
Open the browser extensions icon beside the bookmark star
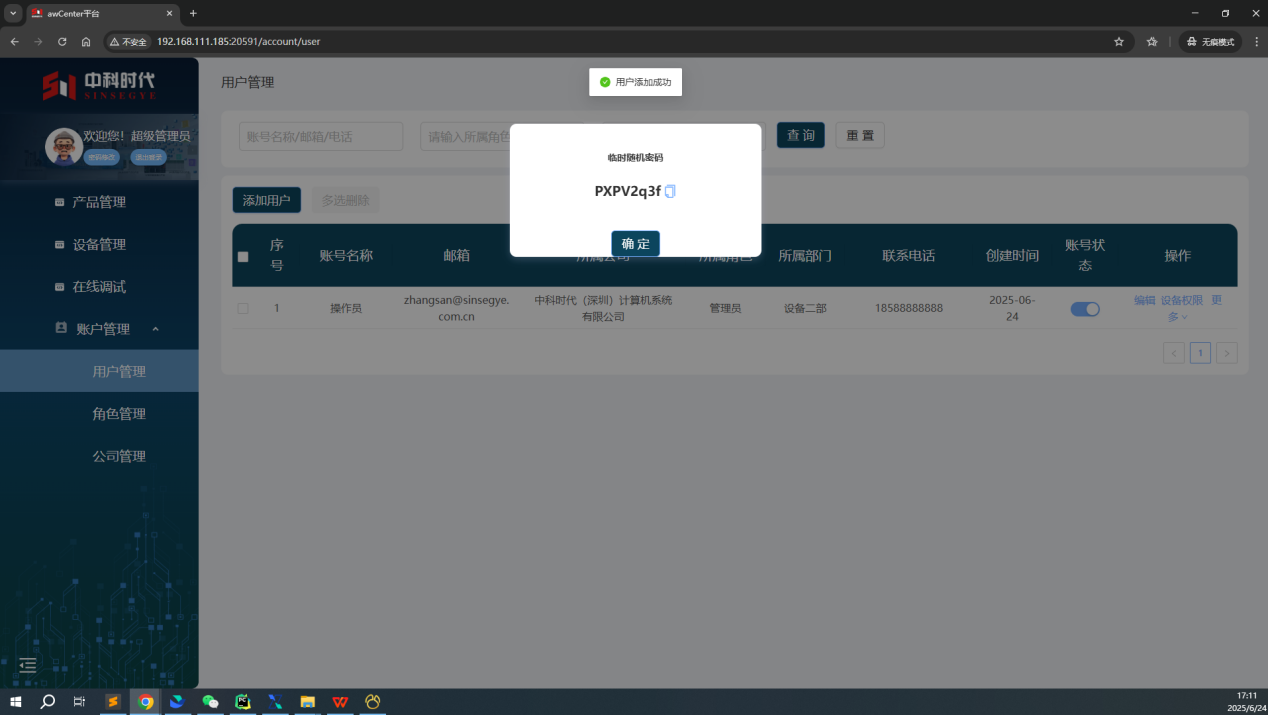(x=1152, y=41)
